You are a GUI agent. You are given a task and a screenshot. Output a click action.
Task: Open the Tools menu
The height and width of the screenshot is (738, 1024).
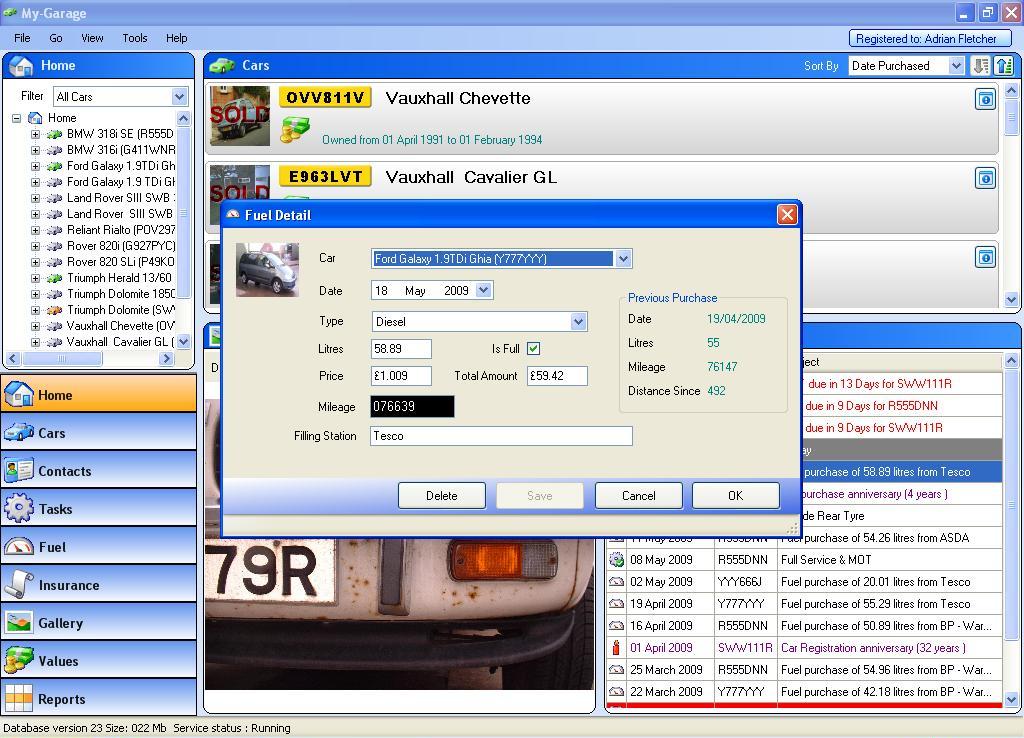coord(134,38)
